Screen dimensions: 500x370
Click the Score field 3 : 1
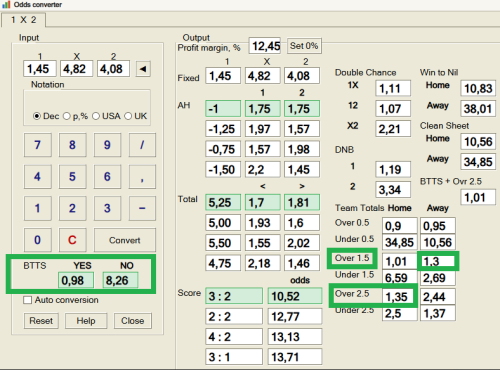234,357
